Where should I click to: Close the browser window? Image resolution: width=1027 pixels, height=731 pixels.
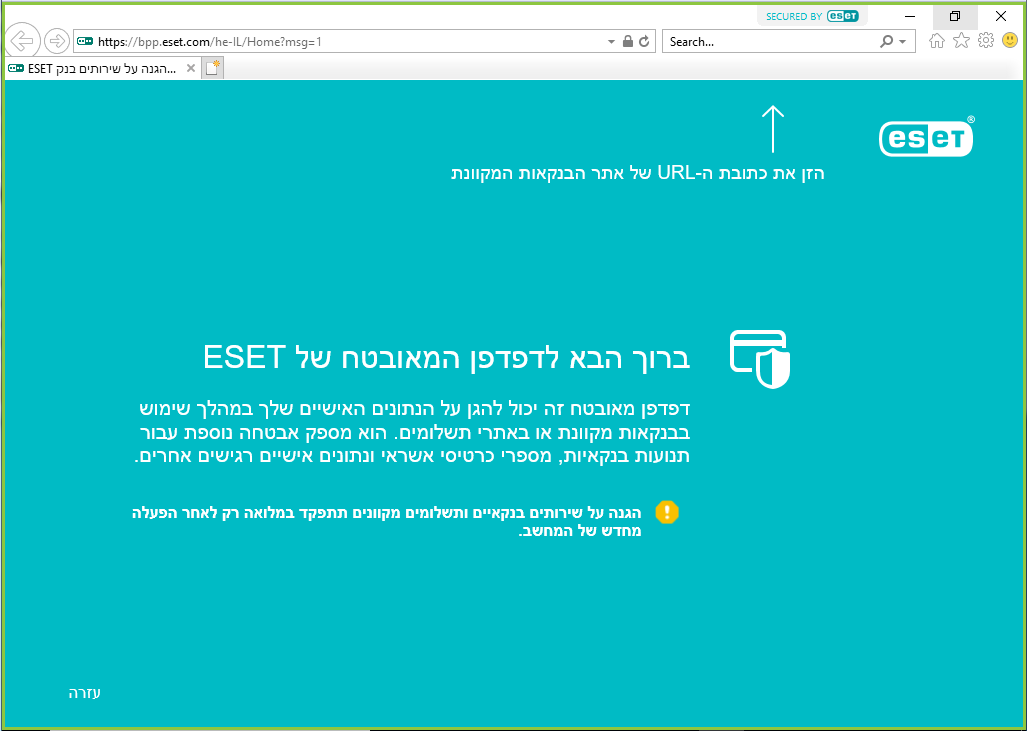[1000, 16]
